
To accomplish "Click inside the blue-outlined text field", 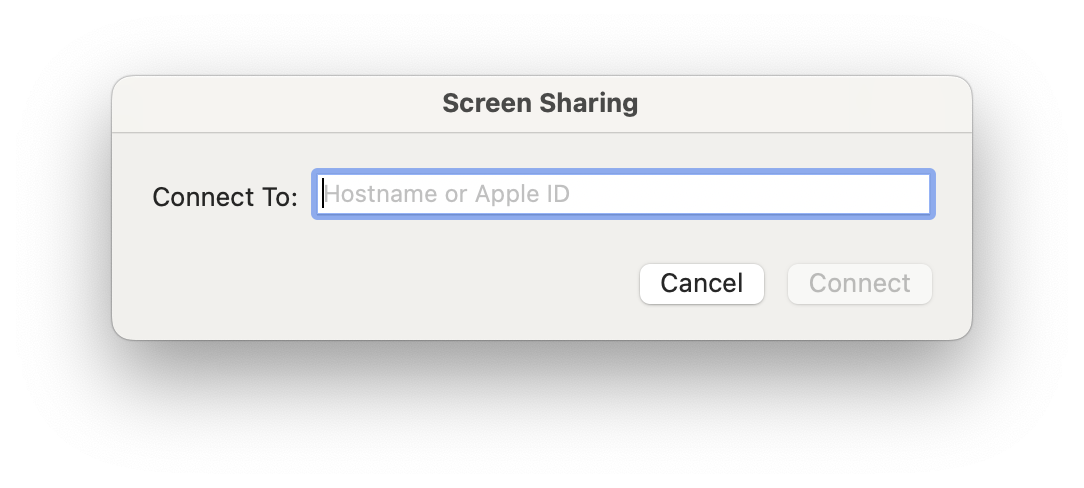I will [x=623, y=194].
